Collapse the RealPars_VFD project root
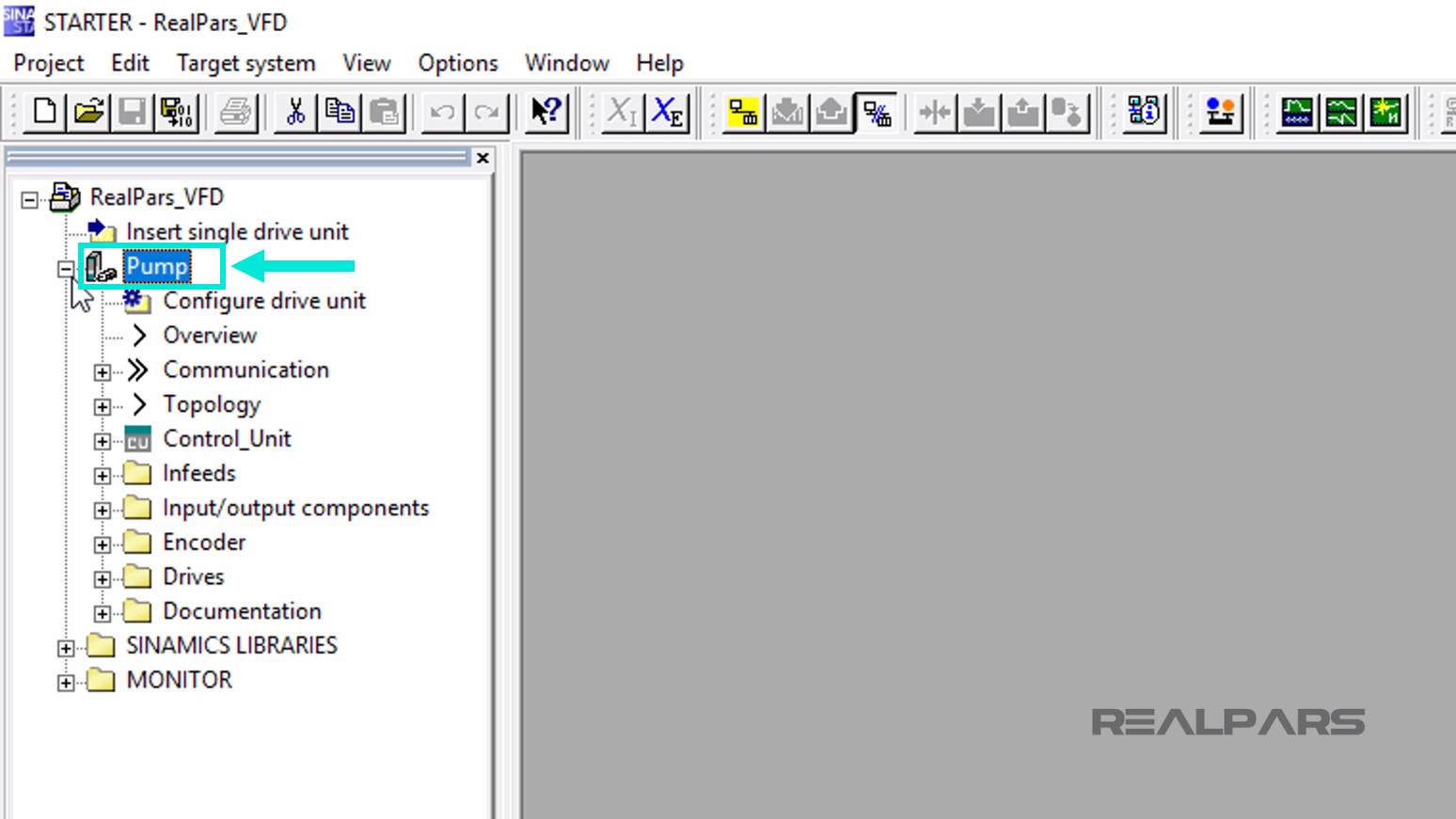Viewport: 1456px width, 819px height. 30,199
